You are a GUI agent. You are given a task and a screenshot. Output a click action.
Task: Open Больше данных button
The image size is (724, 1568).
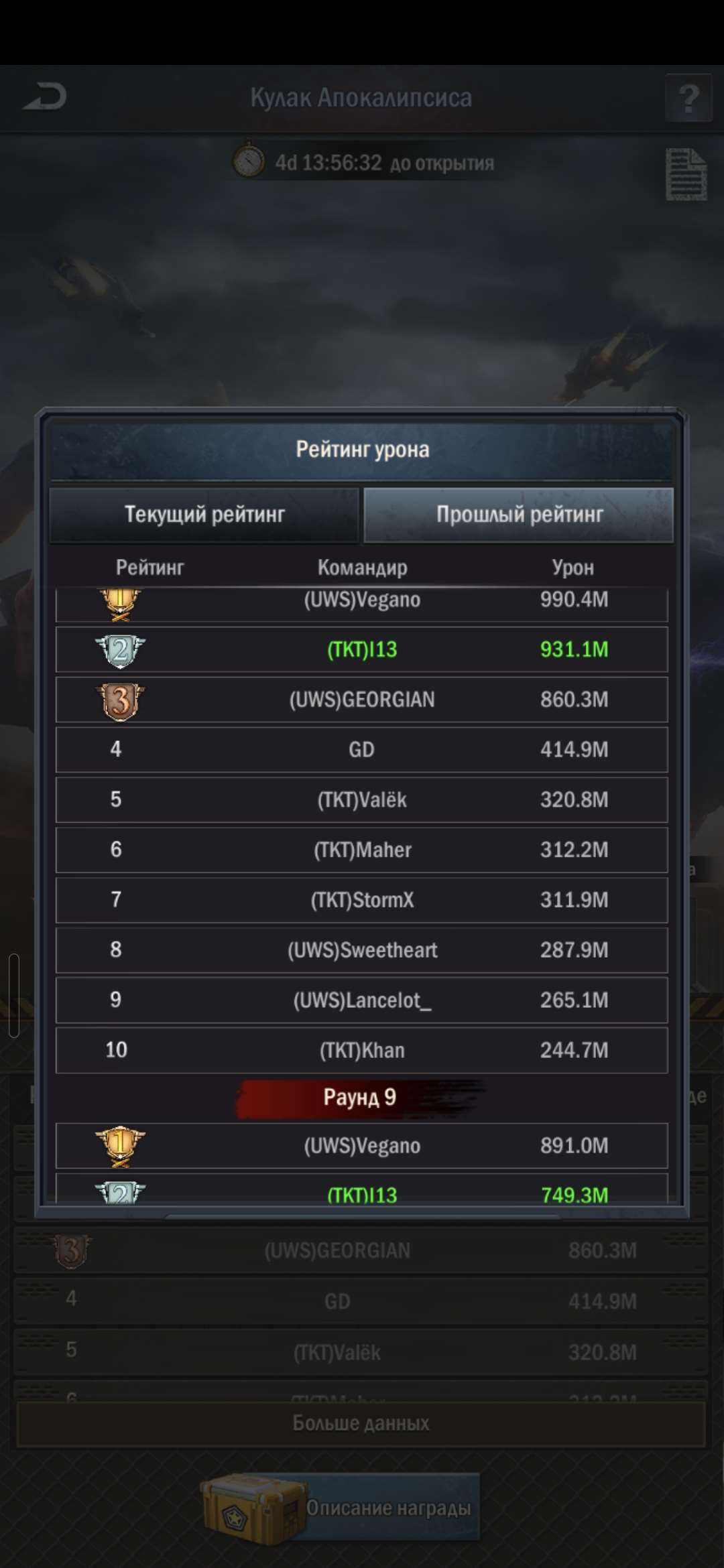[361, 1423]
